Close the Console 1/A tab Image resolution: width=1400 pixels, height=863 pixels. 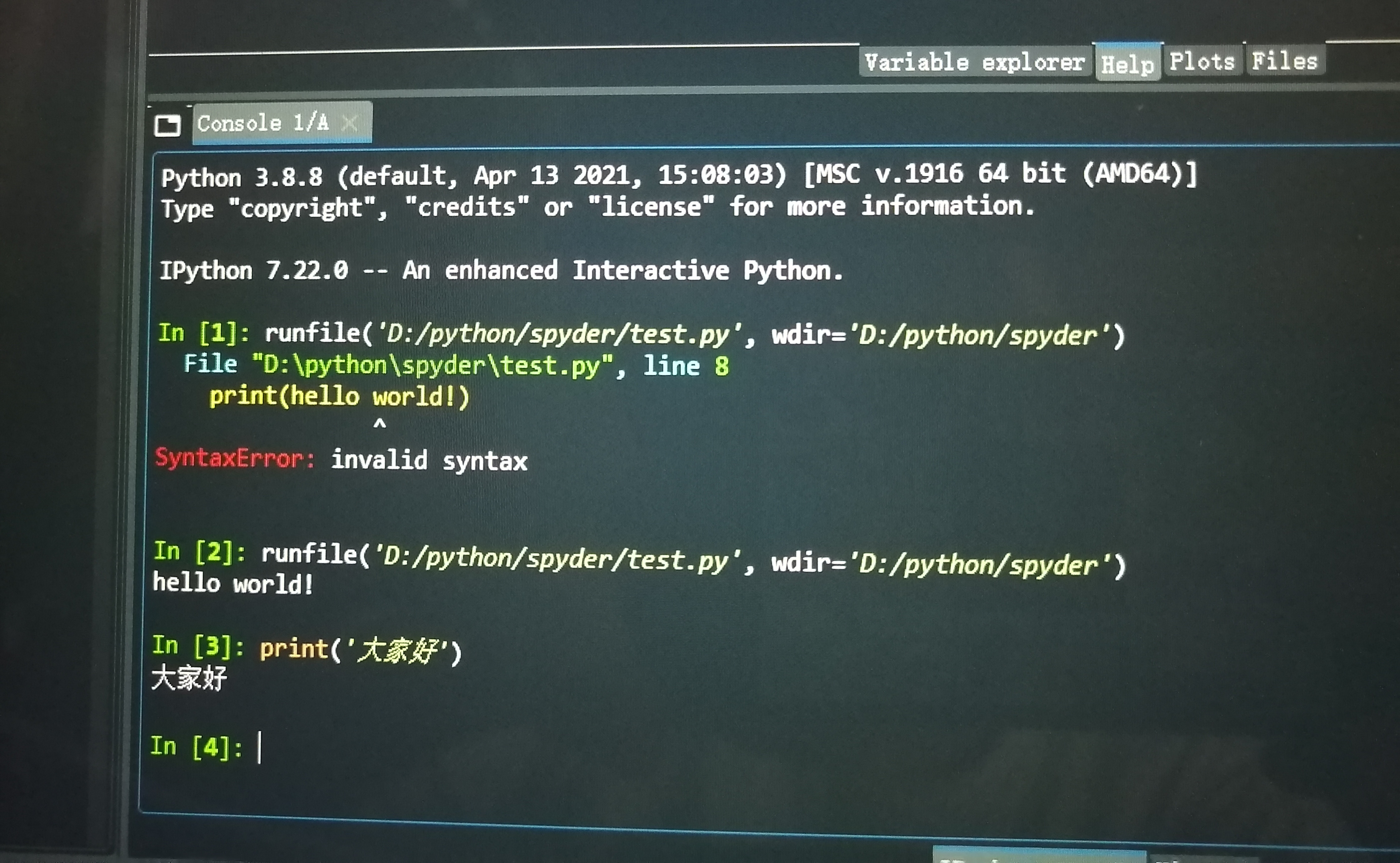pos(350,123)
